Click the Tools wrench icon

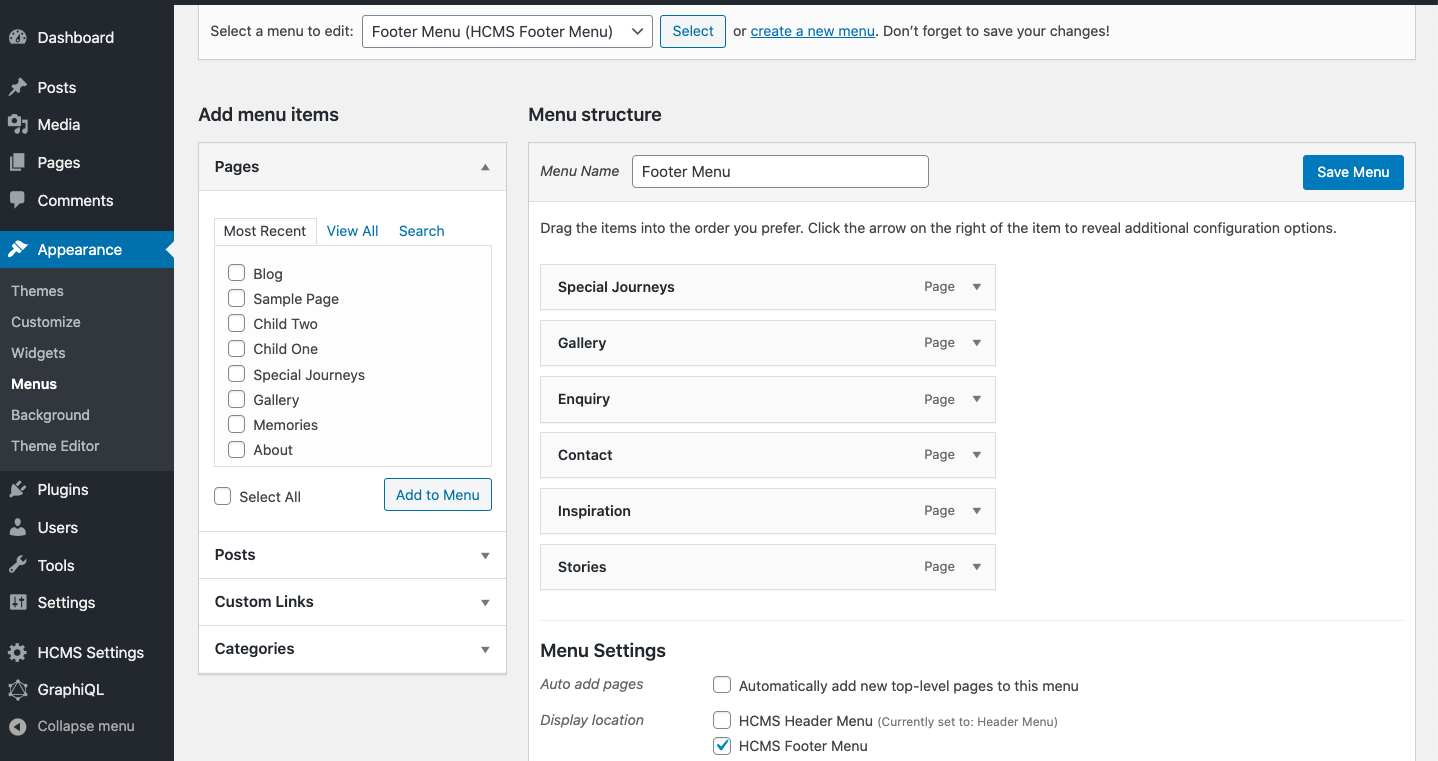[x=18, y=566]
